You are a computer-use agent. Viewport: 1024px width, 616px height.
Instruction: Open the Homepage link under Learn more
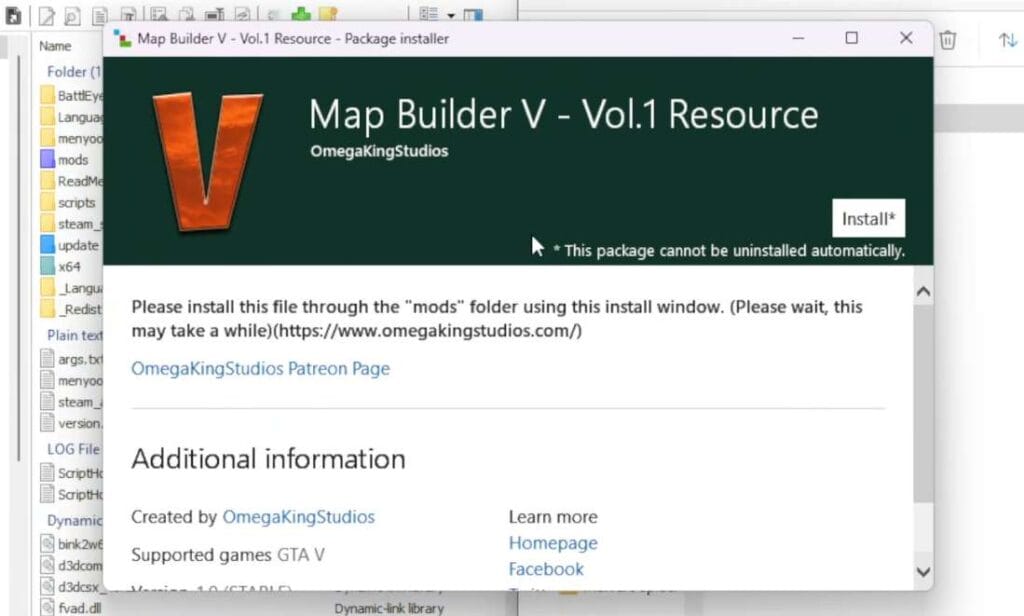pos(552,543)
